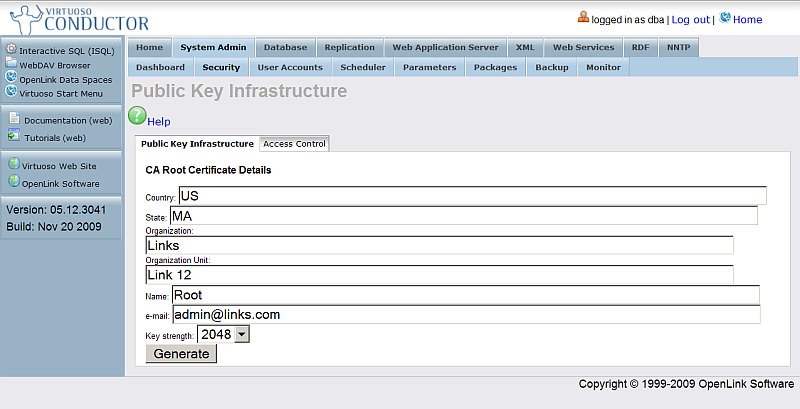Click into the Country text field
The image size is (800, 409).
pos(472,195)
